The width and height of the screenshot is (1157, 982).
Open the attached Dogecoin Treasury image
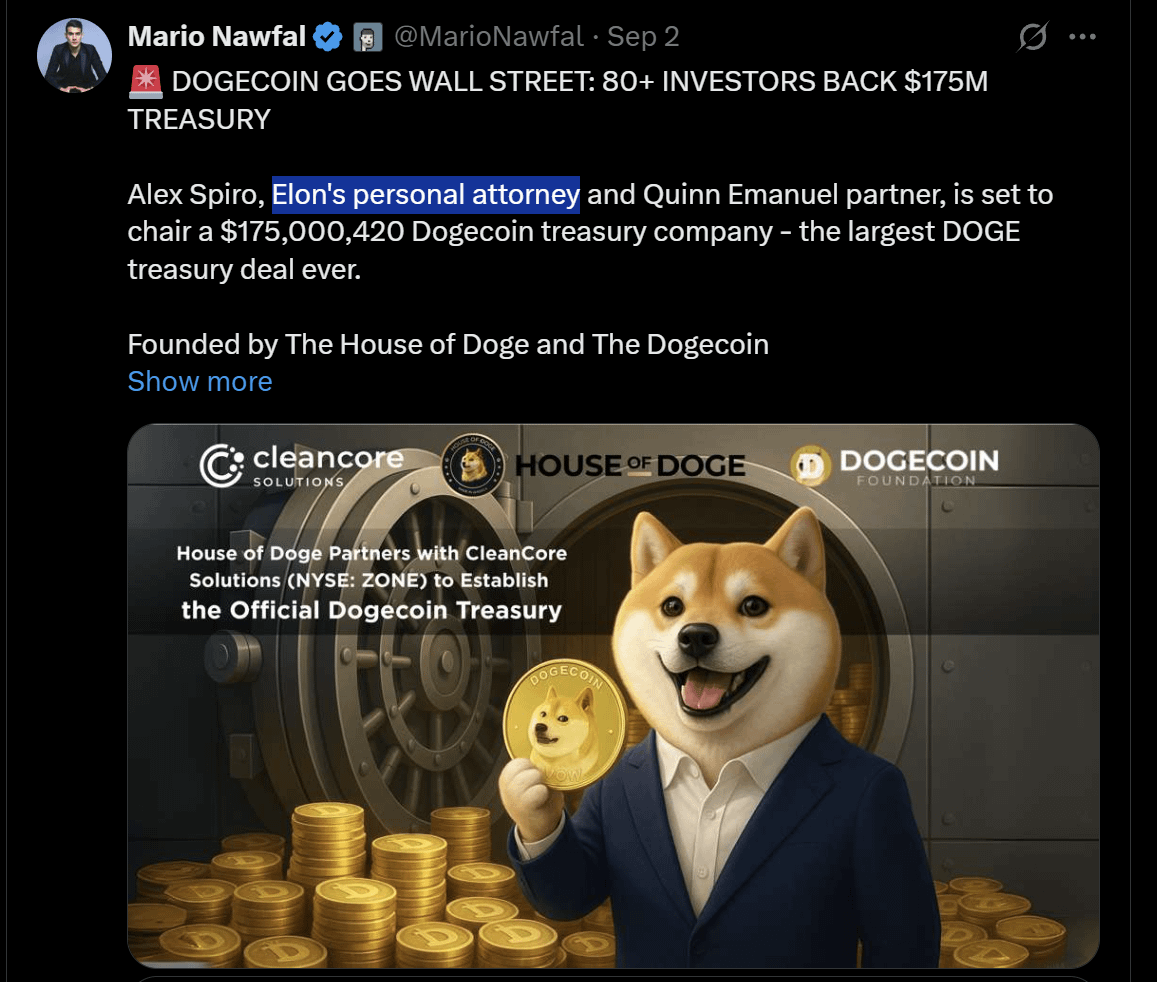tap(613, 696)
